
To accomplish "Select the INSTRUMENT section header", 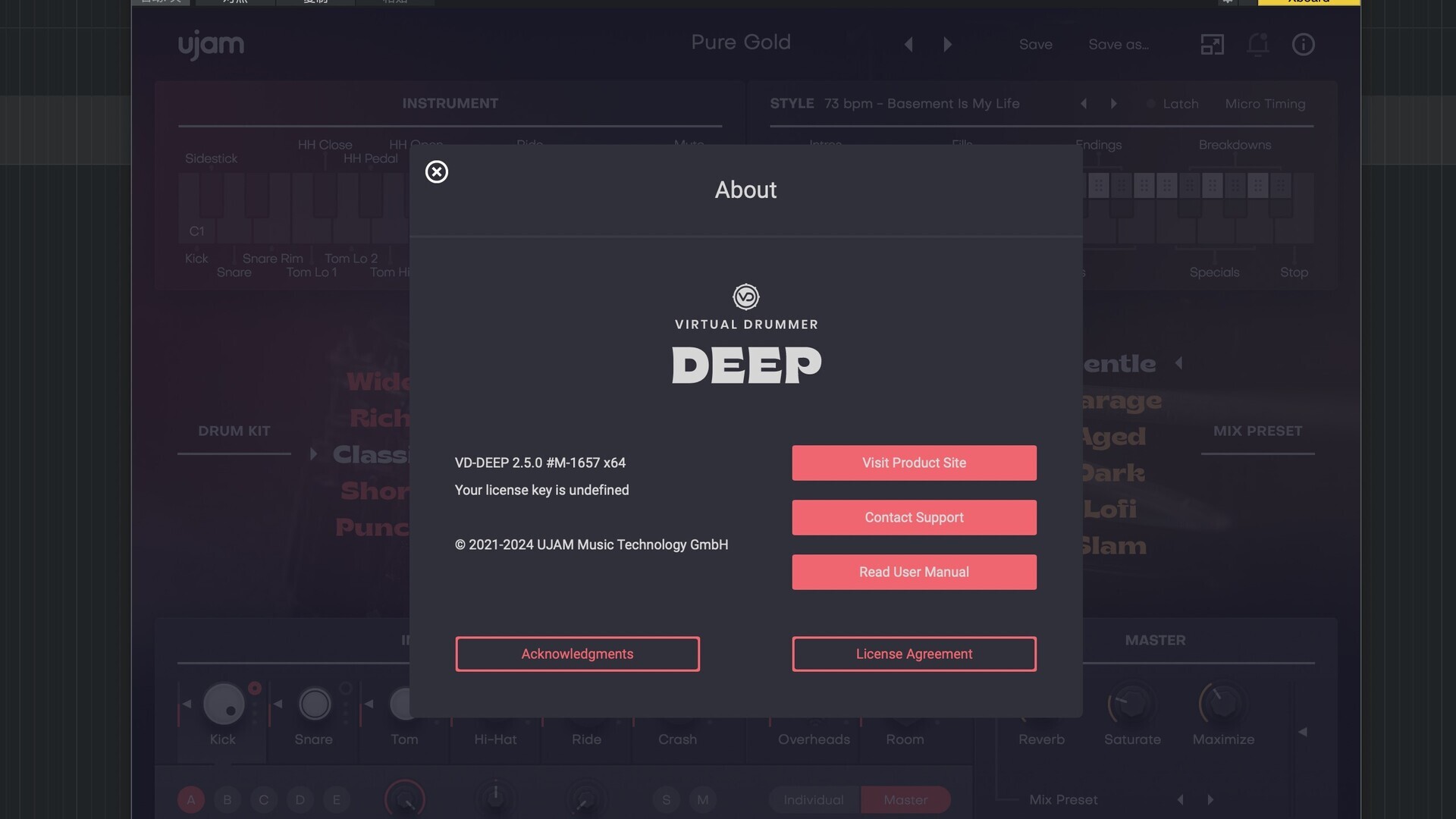I will 450,103.
